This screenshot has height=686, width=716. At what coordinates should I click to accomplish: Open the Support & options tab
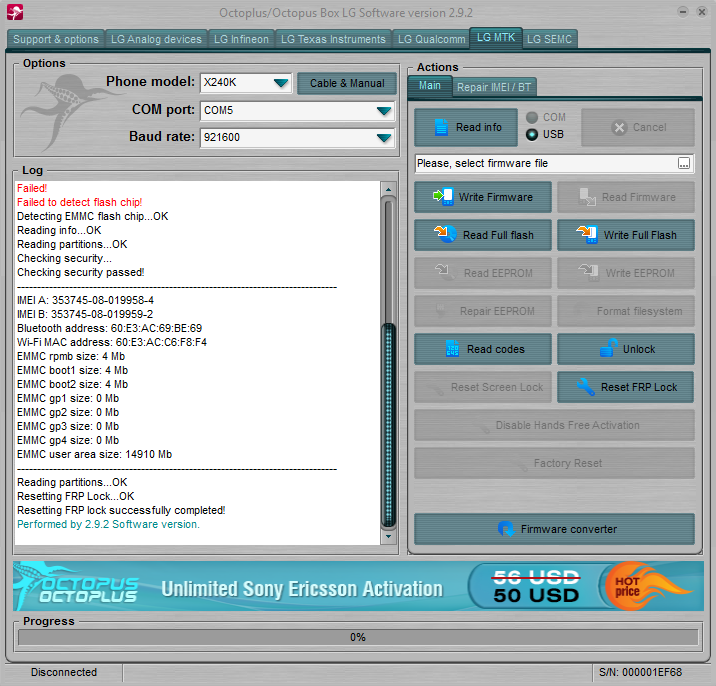click(x=56, y=39)
